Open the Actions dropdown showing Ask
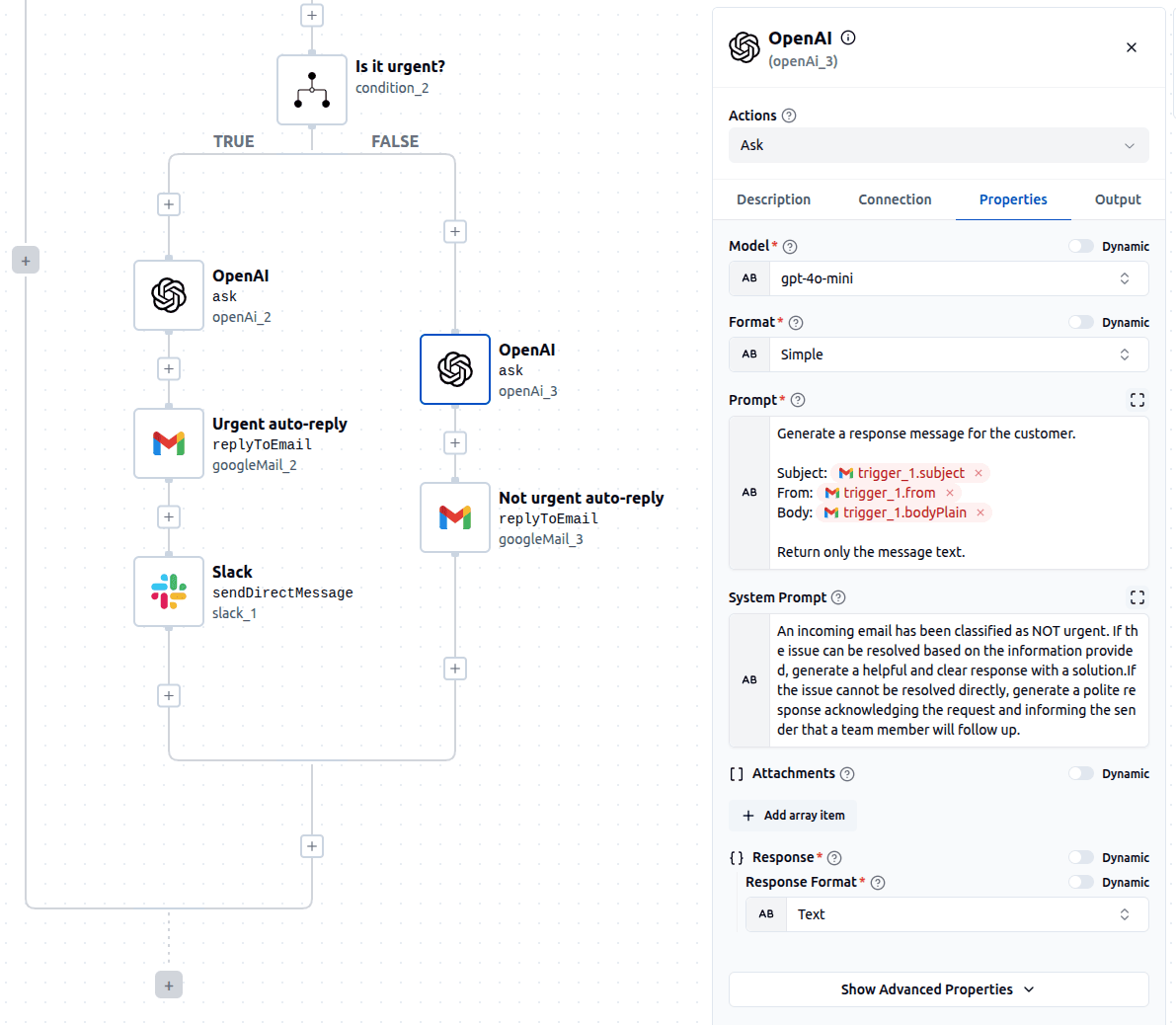 pyautogui.click(x=938, y=145)
